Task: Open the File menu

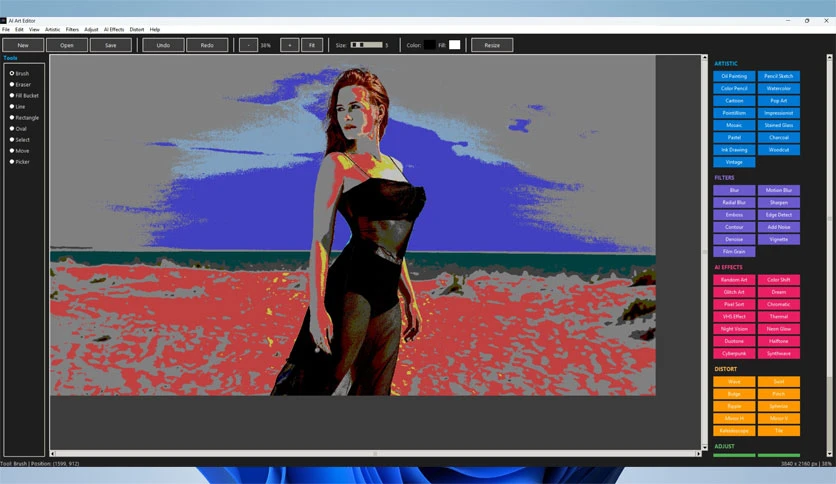Action: coord(6,29)
